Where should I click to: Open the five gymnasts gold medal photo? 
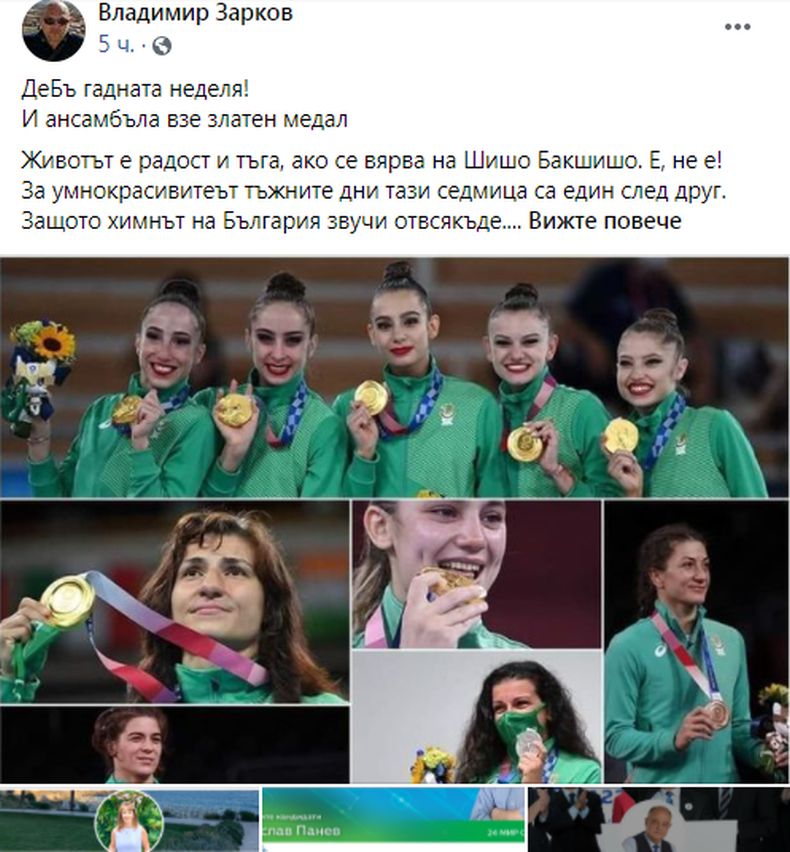(394, 378)
